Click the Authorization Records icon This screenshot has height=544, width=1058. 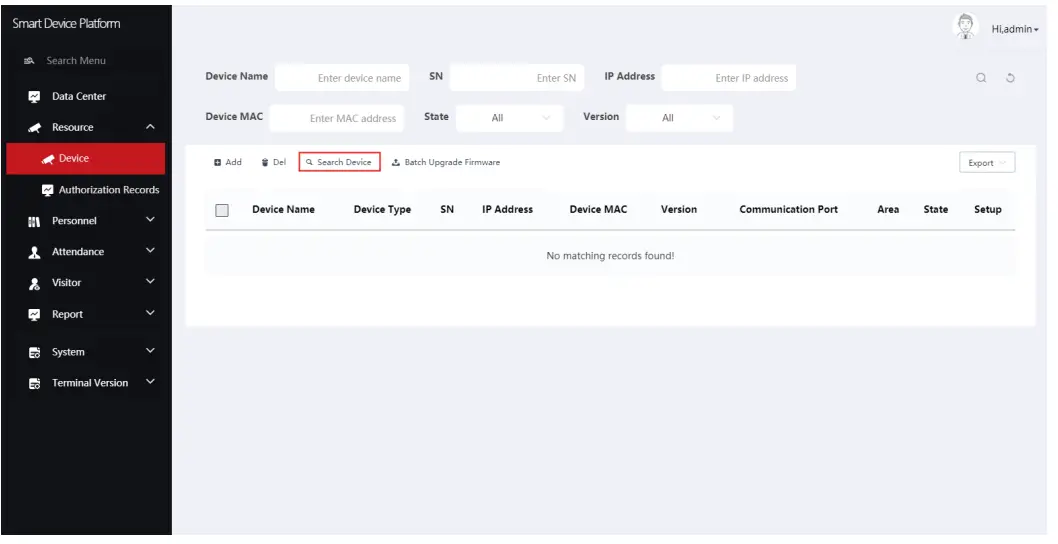pyautogui.click(x=47, y=190)
